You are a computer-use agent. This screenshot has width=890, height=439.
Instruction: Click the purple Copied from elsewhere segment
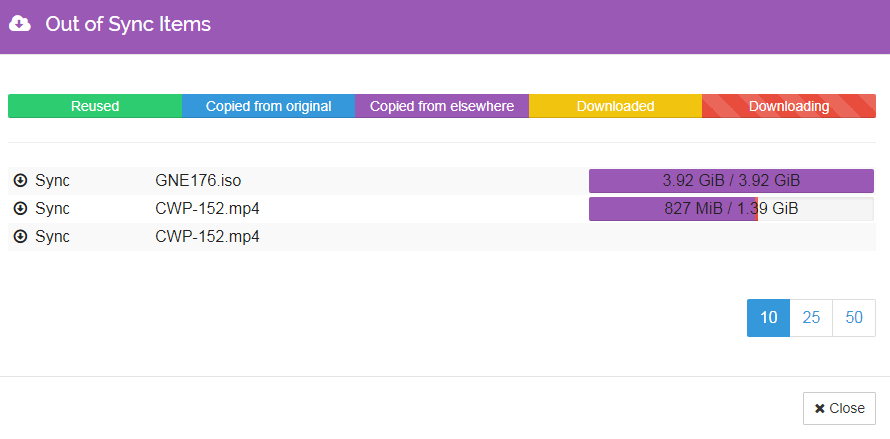pos(442,106)
